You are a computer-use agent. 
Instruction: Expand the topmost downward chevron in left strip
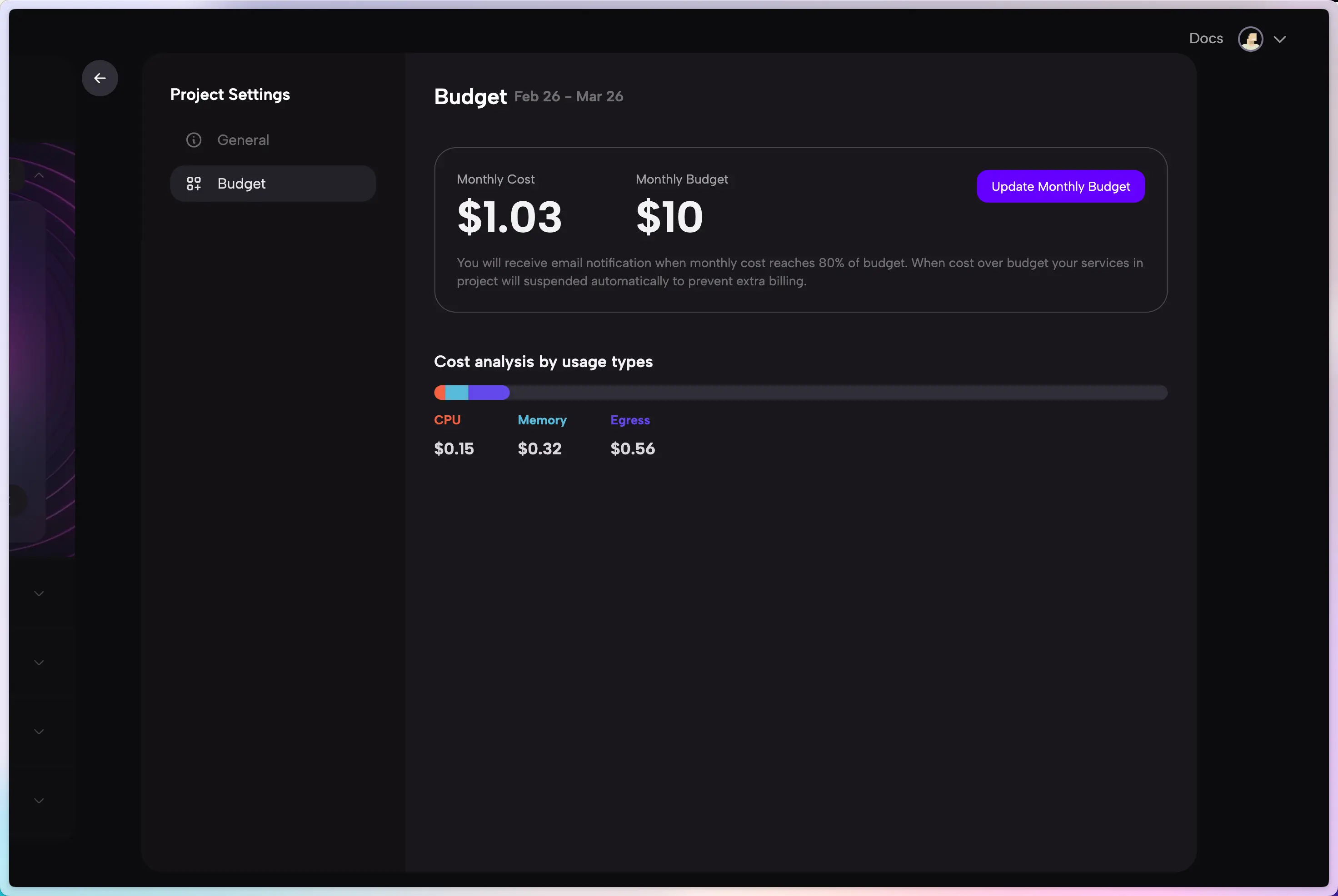[39, 593]
